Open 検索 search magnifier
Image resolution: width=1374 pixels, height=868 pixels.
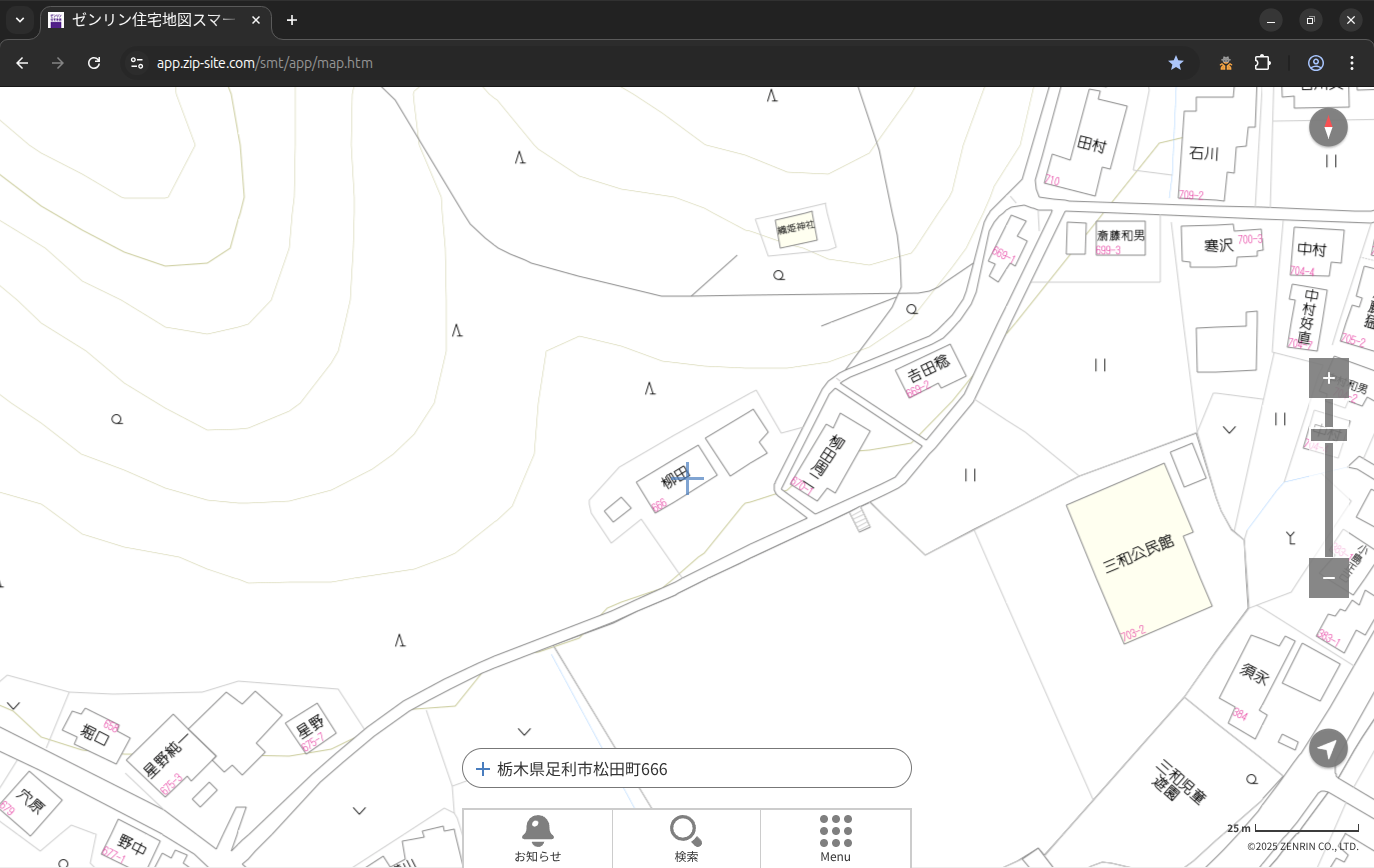click(686, 837)
